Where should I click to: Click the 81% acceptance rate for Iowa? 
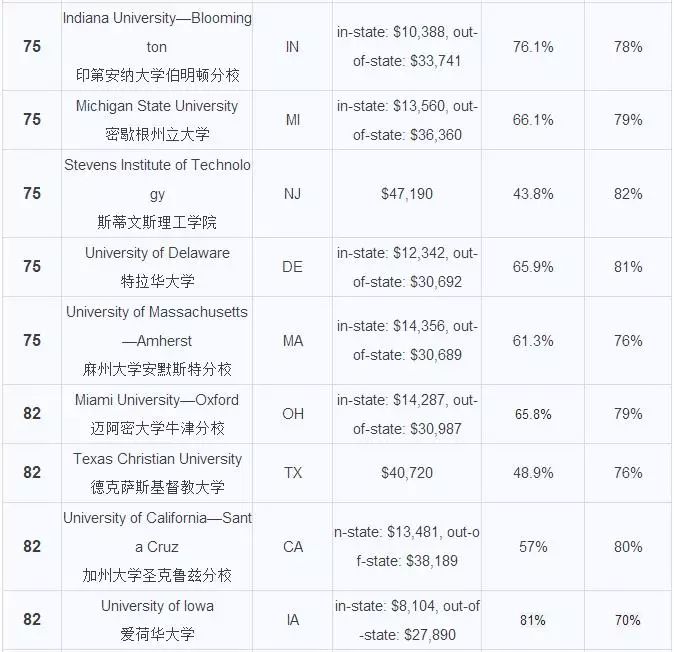click(533, 620)
